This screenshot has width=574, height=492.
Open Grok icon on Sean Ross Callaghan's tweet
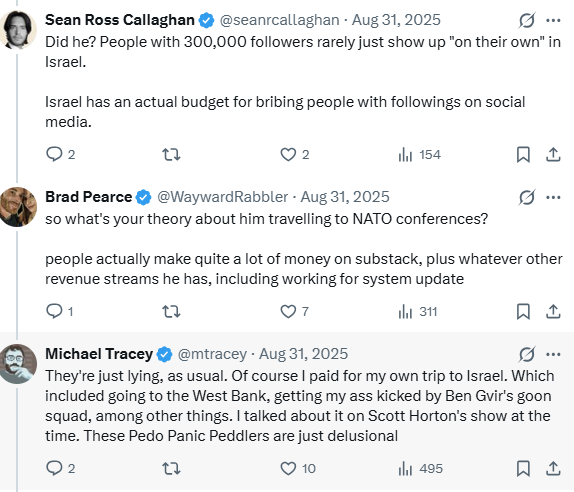527,20
